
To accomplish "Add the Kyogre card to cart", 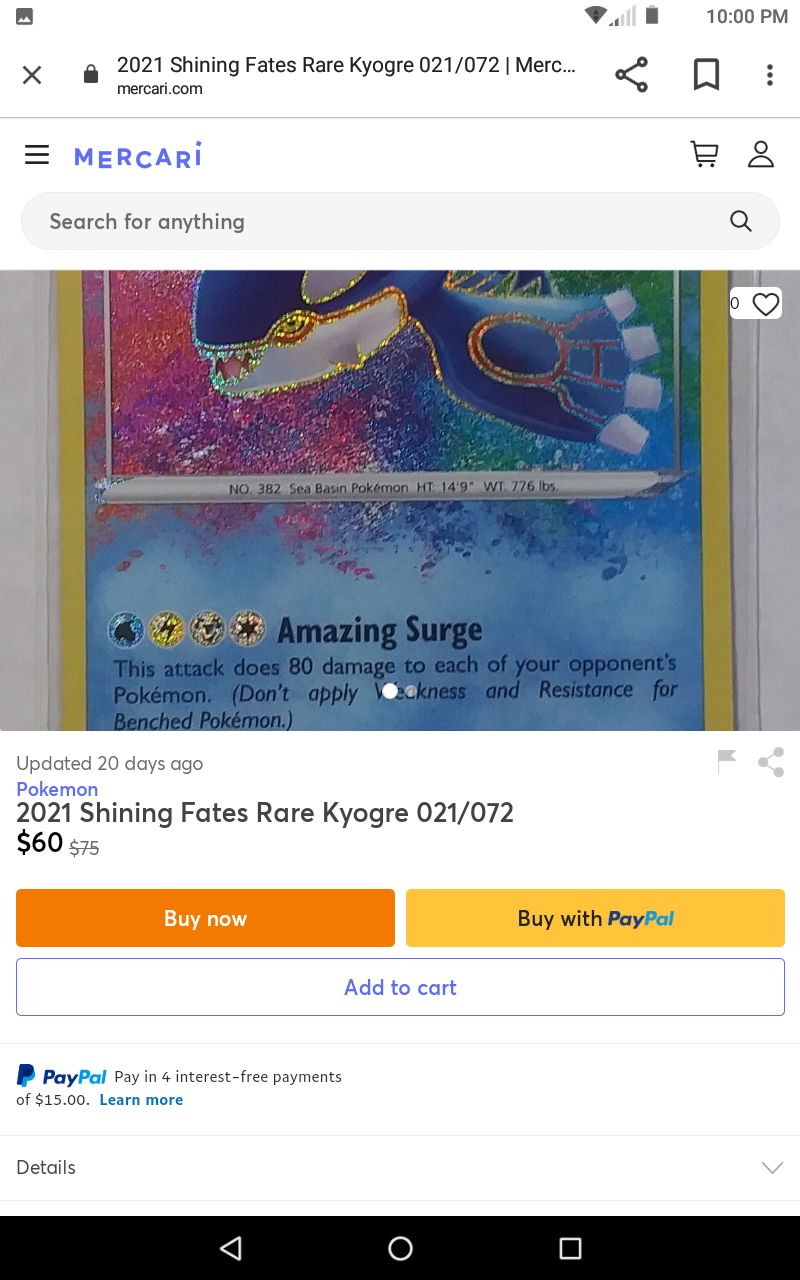I will point(400,987).
